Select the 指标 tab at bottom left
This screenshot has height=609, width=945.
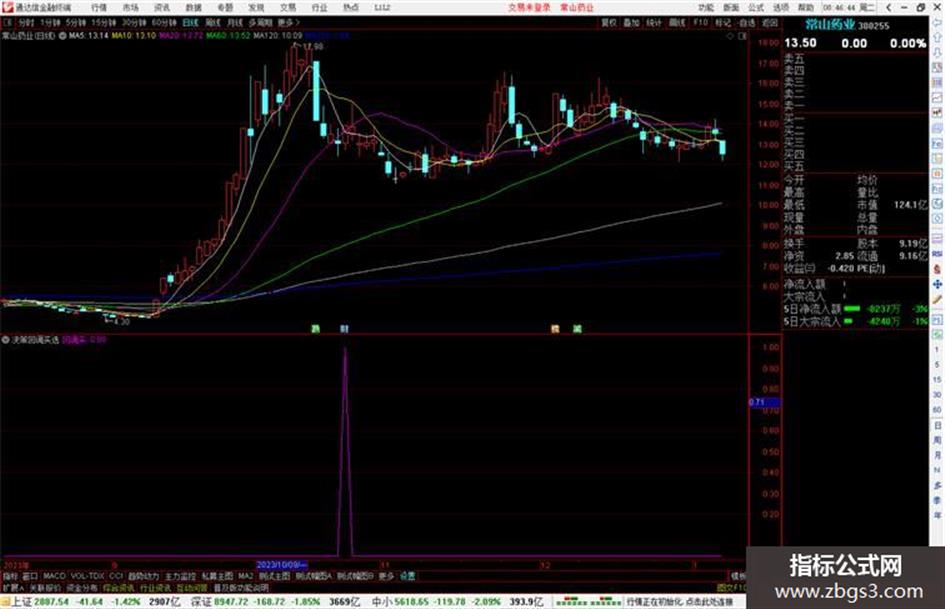tap(10, 576)
